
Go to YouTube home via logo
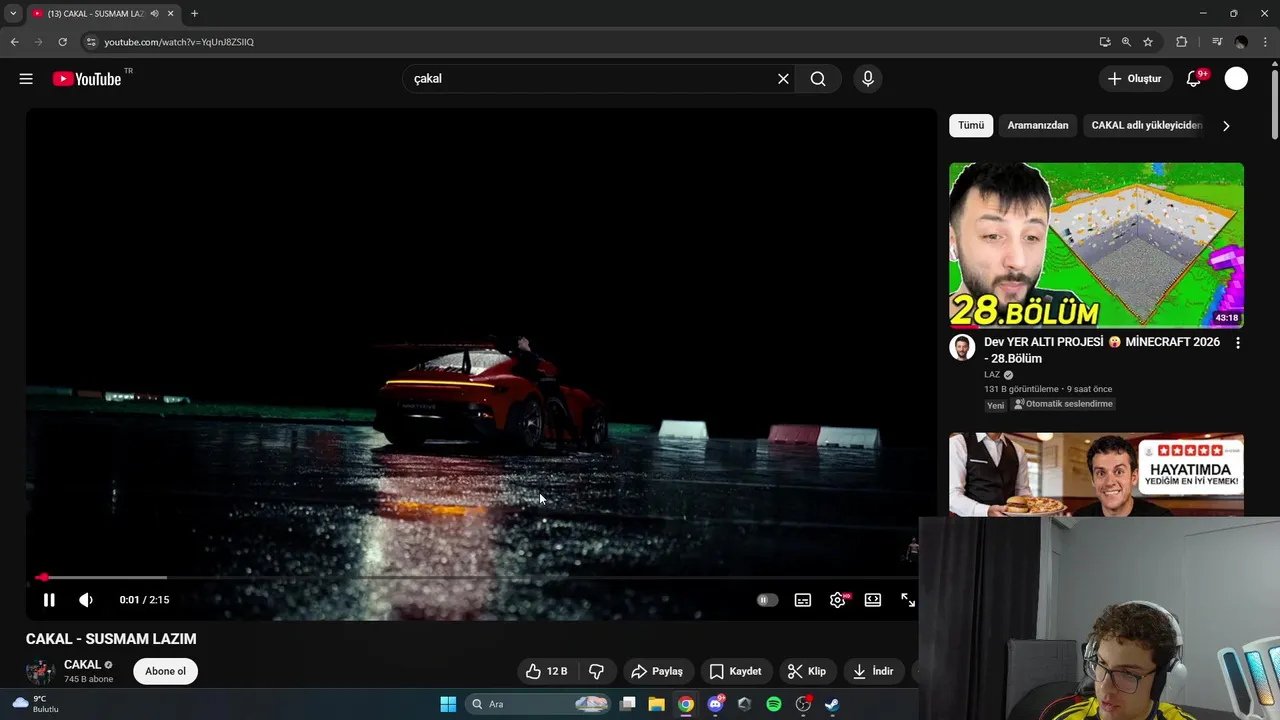87,79
